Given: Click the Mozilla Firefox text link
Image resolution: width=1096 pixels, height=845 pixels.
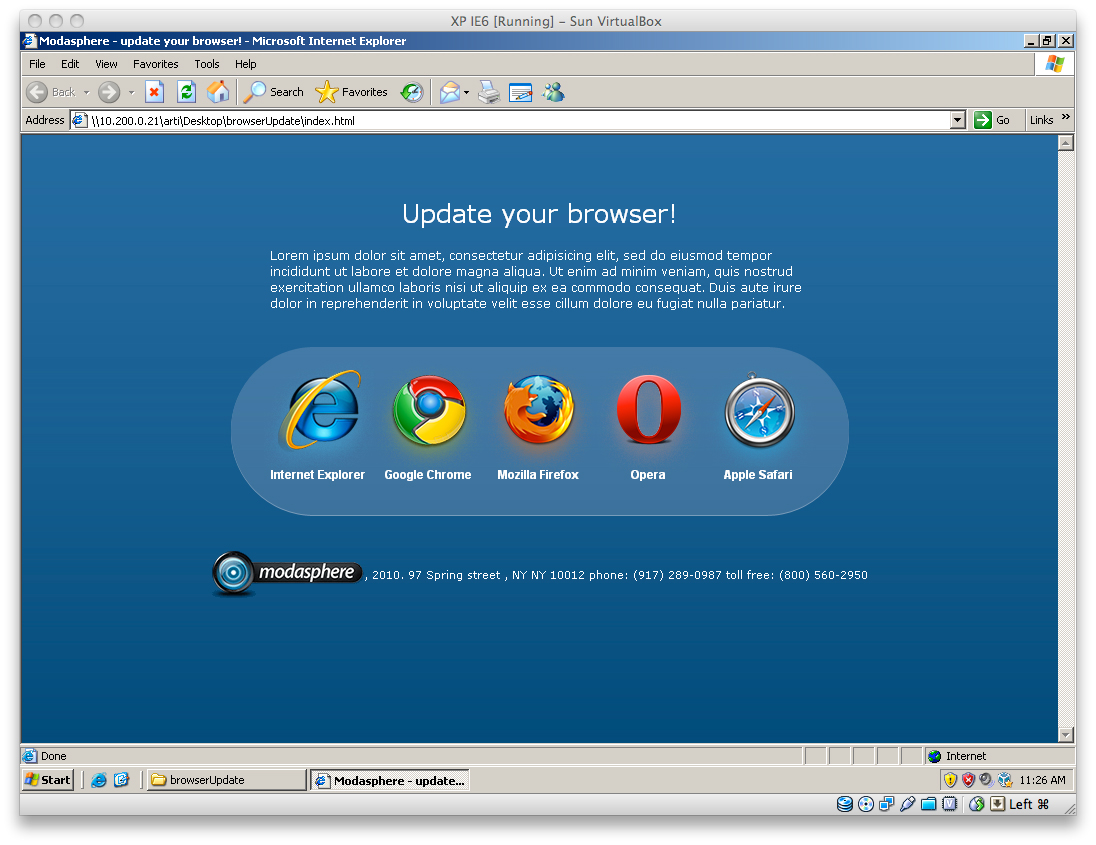Looking at the screenshot, I should click(538, 475).
